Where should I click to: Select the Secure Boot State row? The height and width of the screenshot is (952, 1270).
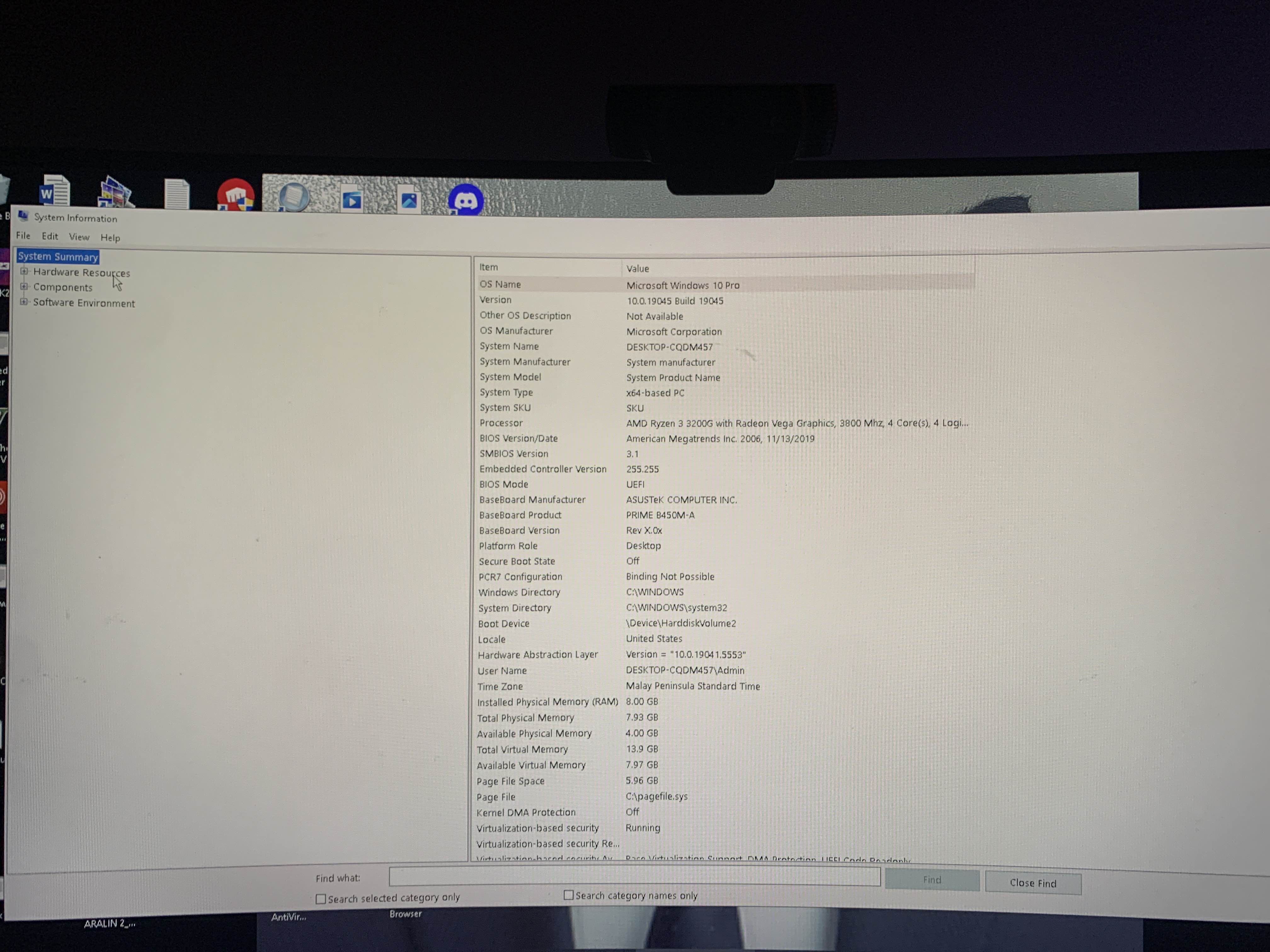click(726, 561)
